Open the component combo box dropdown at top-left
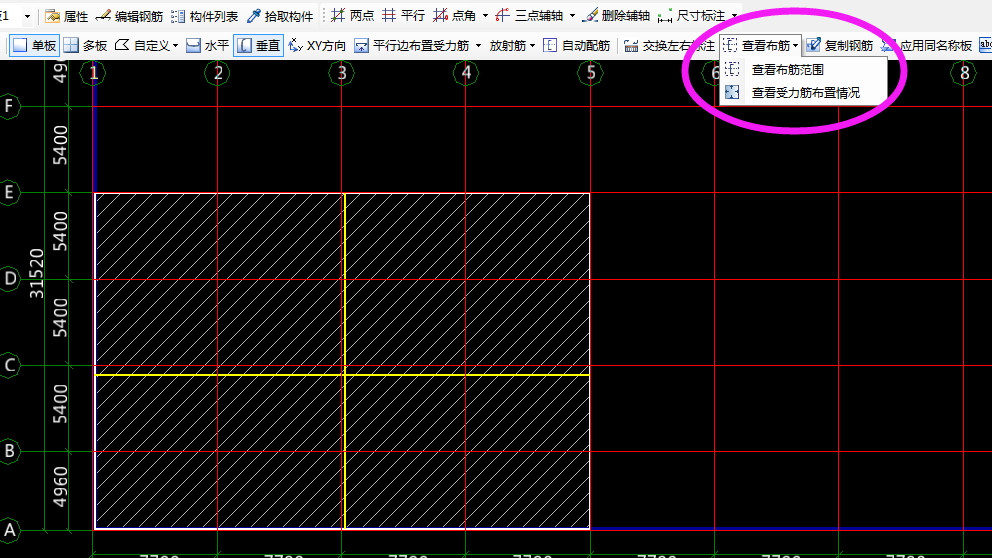Image resolution: width=992 pixels, height=558 pixels. click(x=27, y=16)
